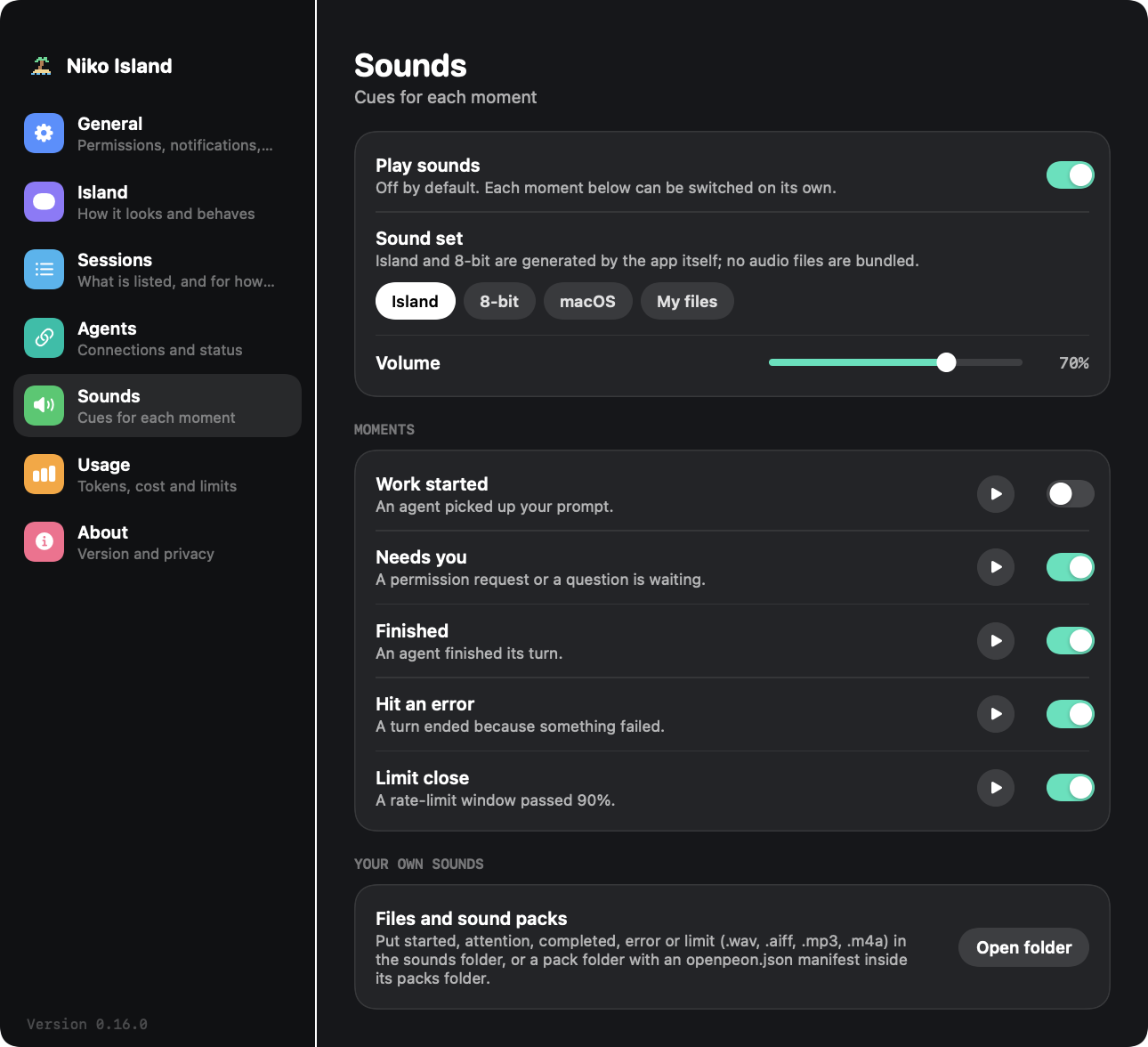Disable the Needs you sound toggle
This screenshot has width=1148, height=1047.
(x=1070, y=567)
